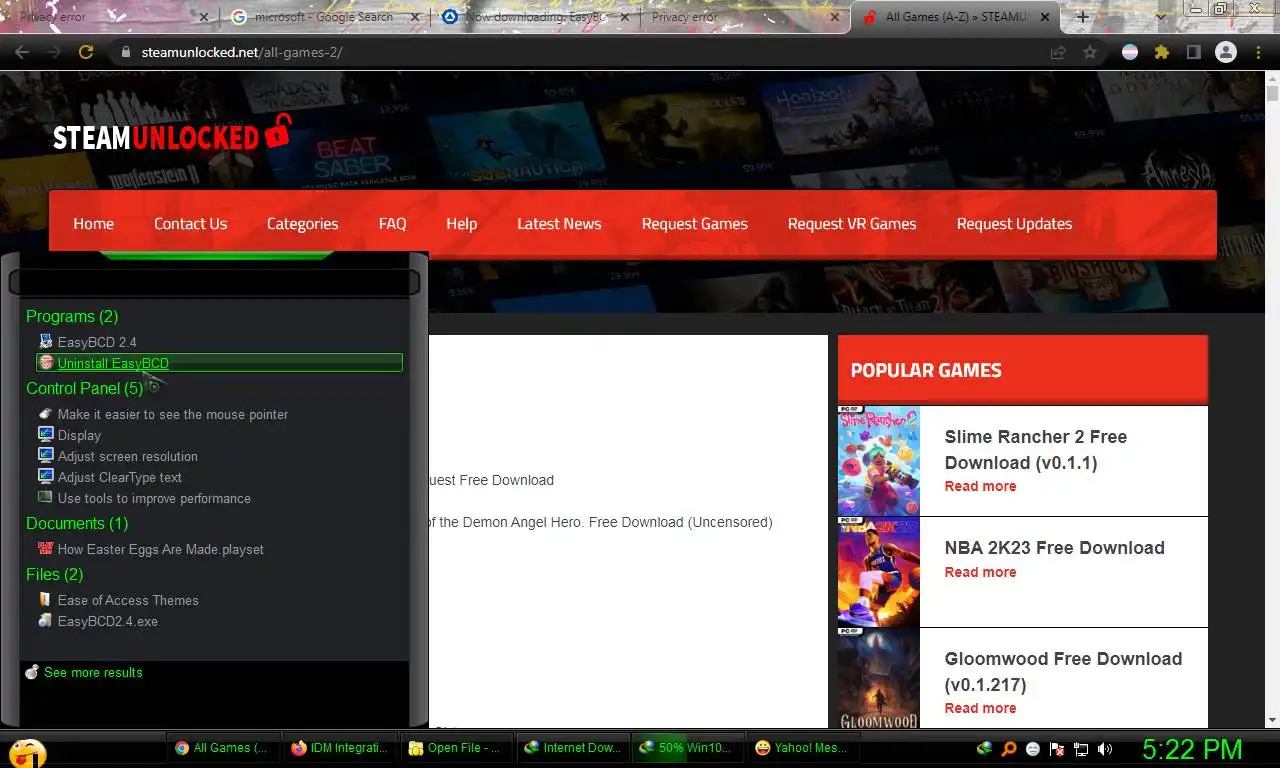Share this page icon
This screenshot has height=768, width=1280.
click(x=1058, y=52)
